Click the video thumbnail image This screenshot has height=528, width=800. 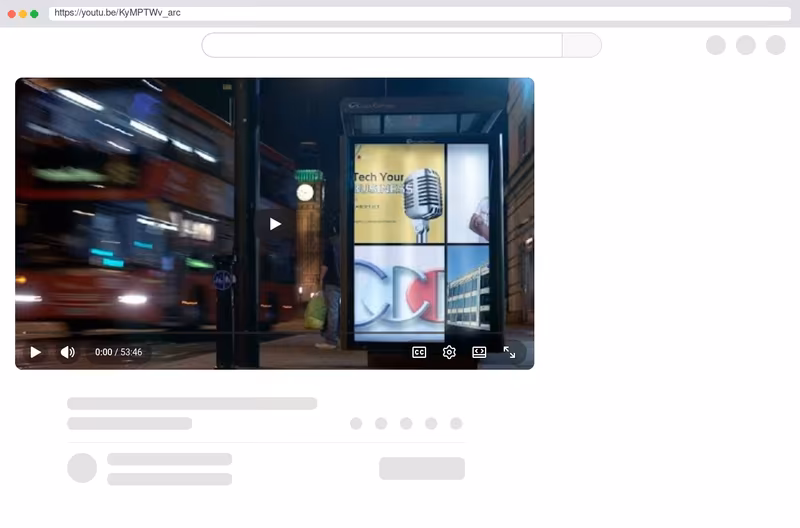[274, 223]
